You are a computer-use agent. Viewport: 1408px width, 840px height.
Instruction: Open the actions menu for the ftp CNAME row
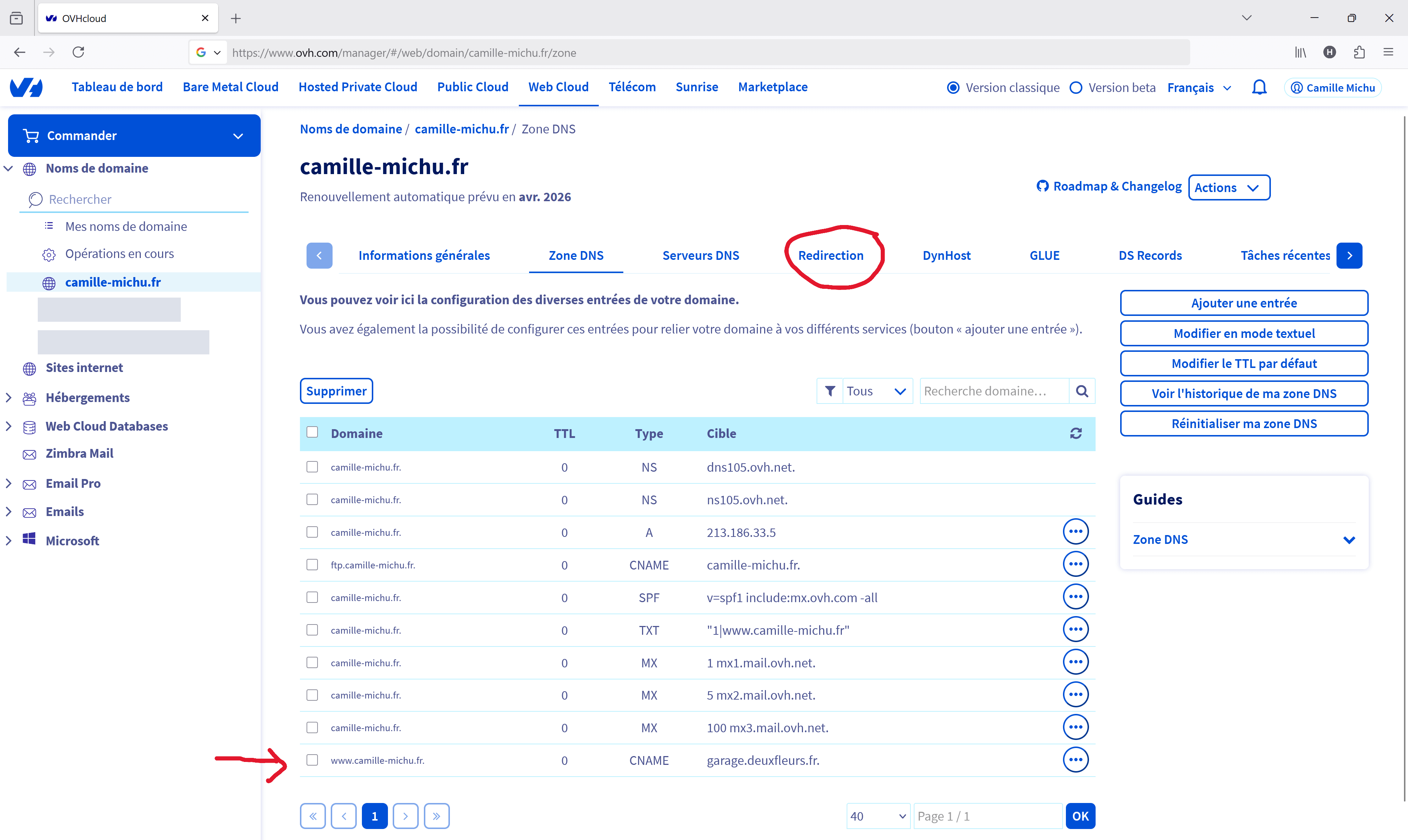click(1075, 564)
